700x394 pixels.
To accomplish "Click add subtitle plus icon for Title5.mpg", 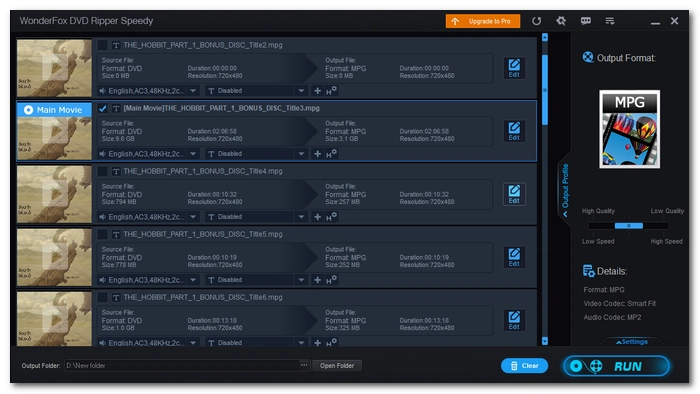I will click(x=317, y=280).
